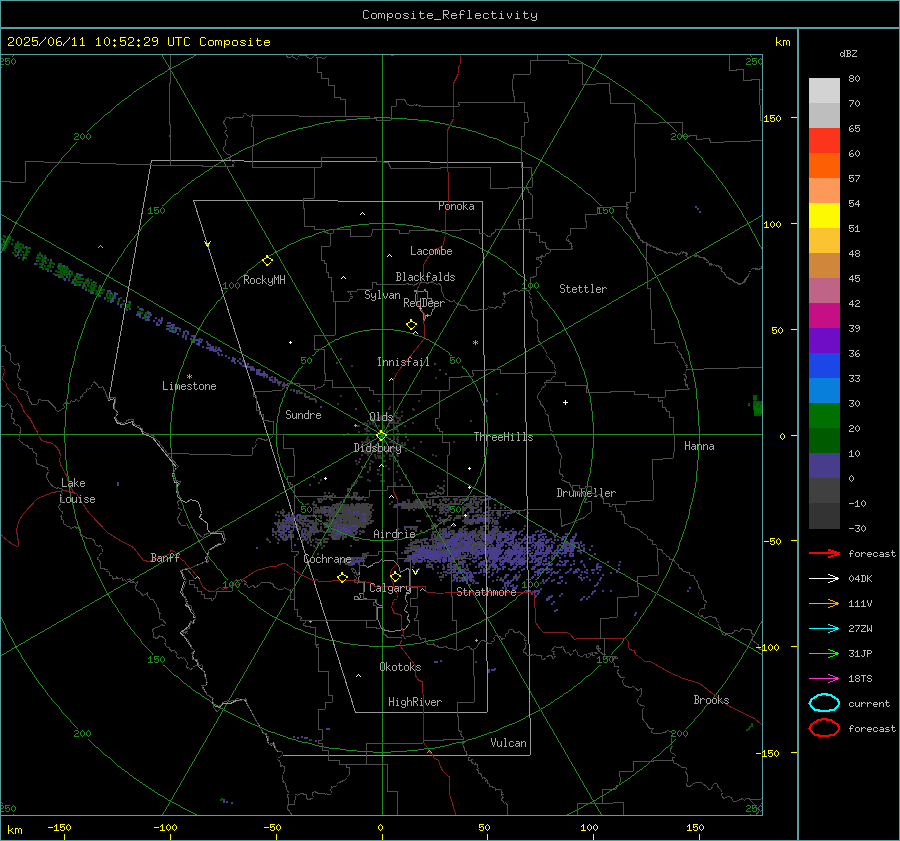Click the Brooks map label
This screenshot has width=900, height=841.
711,700
